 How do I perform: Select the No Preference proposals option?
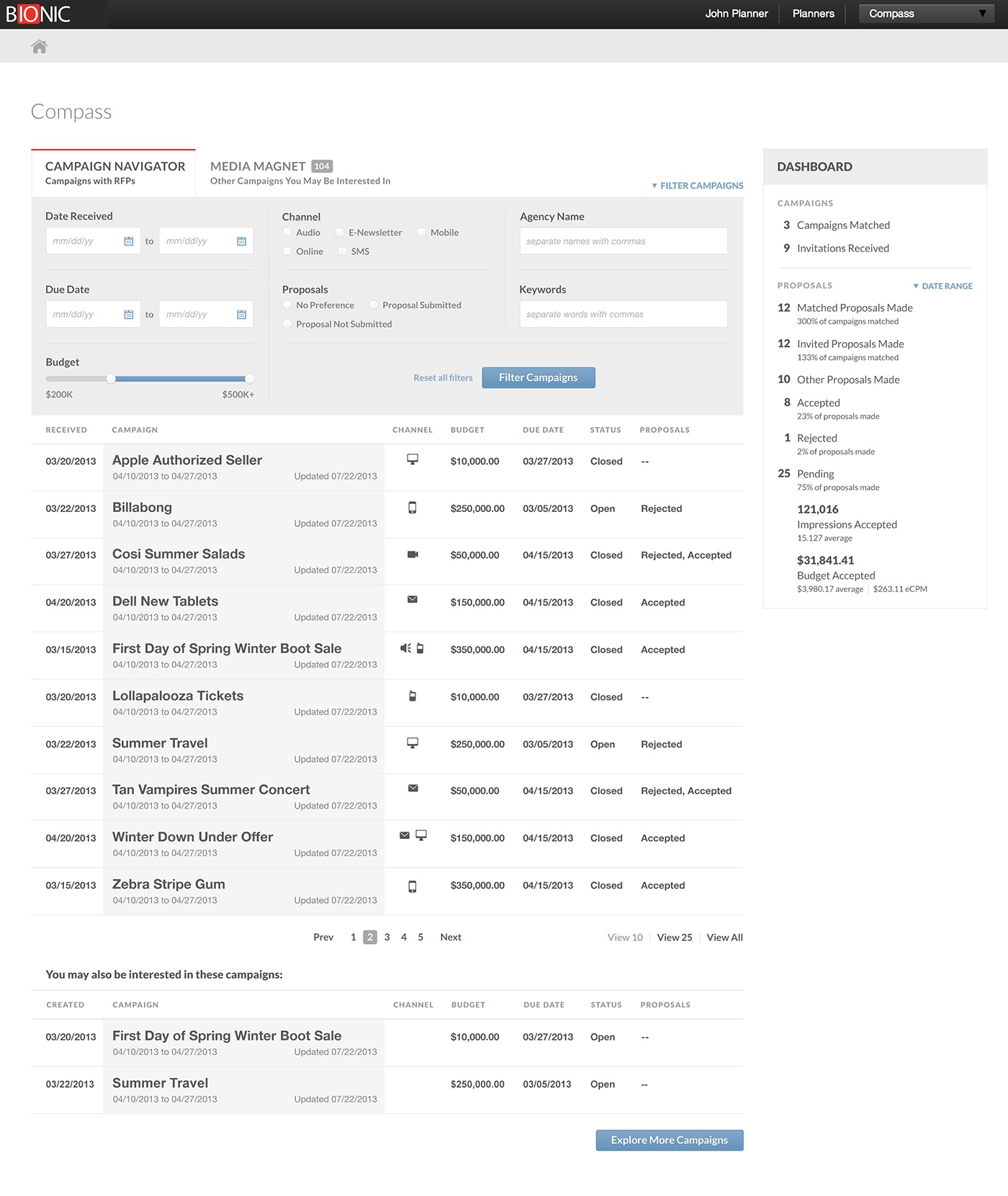pos(287,305)
